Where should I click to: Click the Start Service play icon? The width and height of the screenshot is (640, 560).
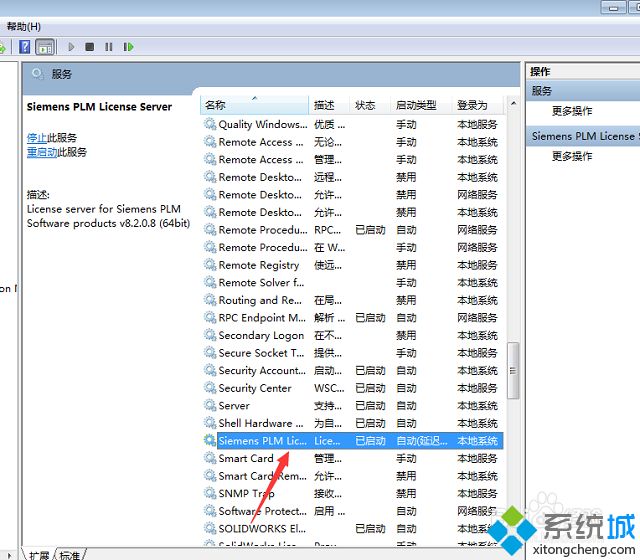[x=71, y=47]
